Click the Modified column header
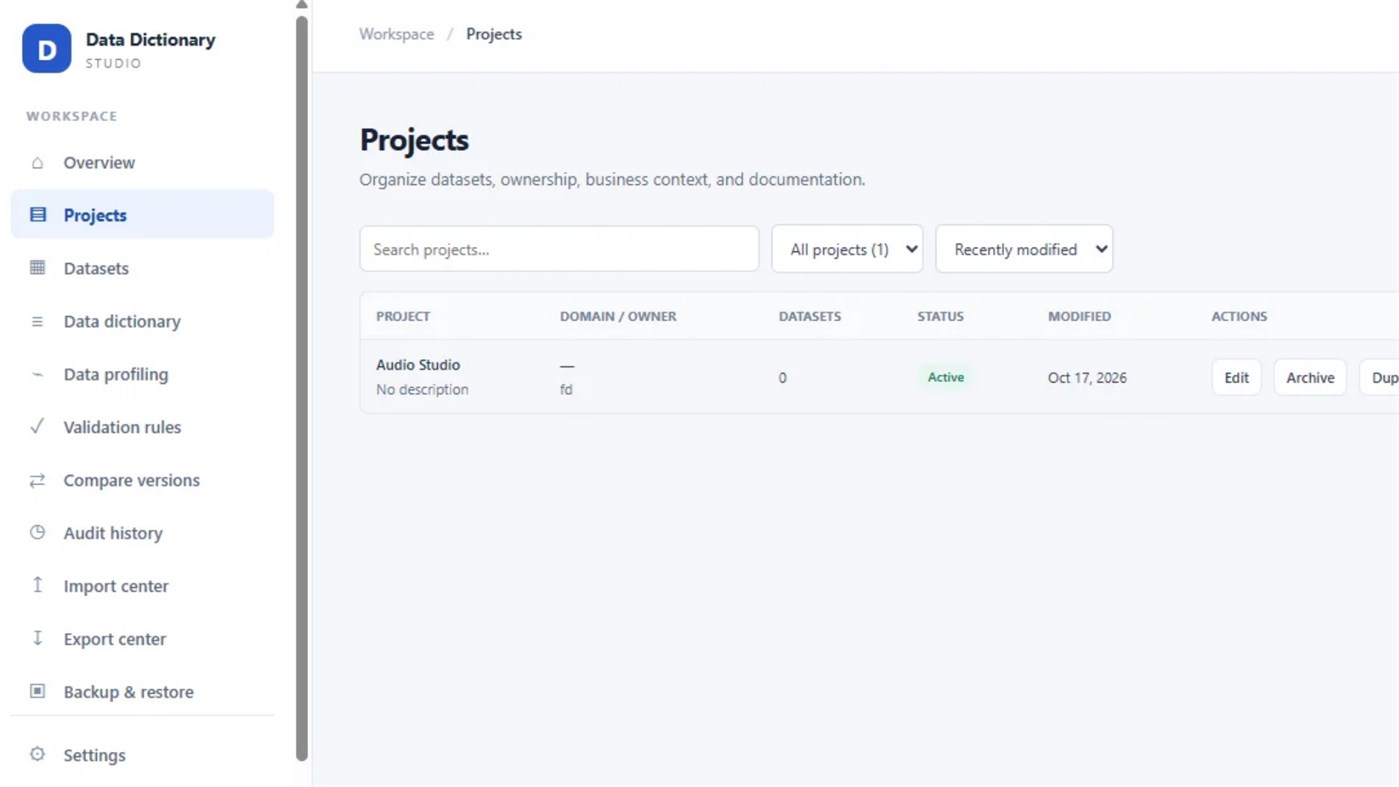1399x787 pixels. coord(1079,316)
